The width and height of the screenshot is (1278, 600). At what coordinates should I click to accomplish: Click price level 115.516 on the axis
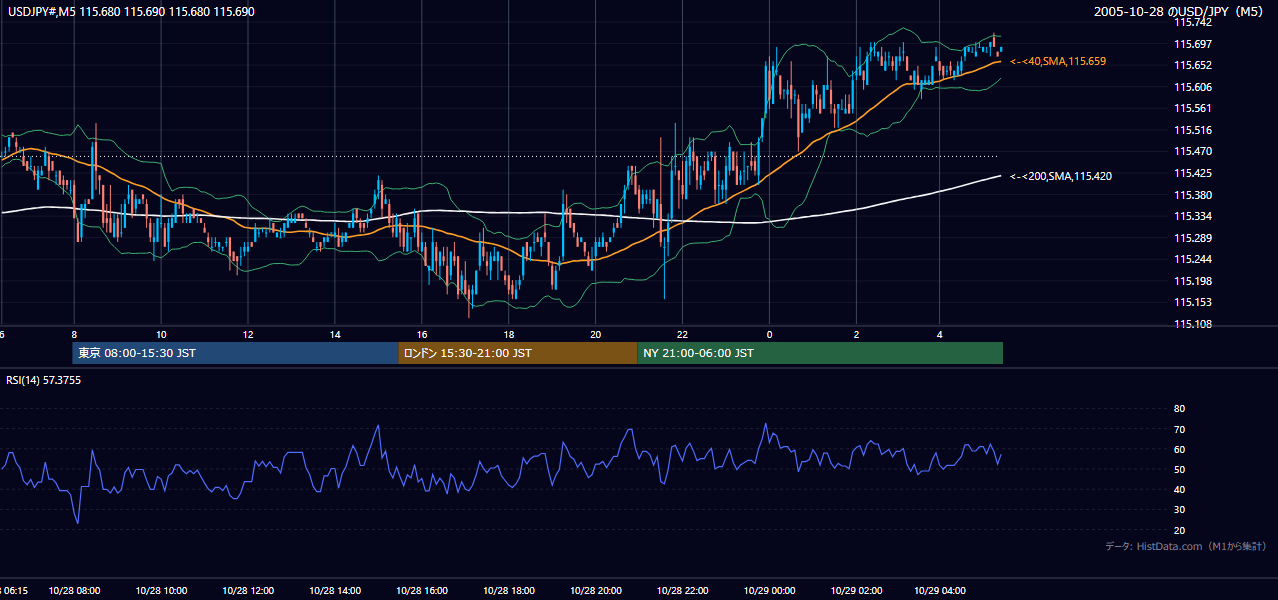(x=1193, y=130)
